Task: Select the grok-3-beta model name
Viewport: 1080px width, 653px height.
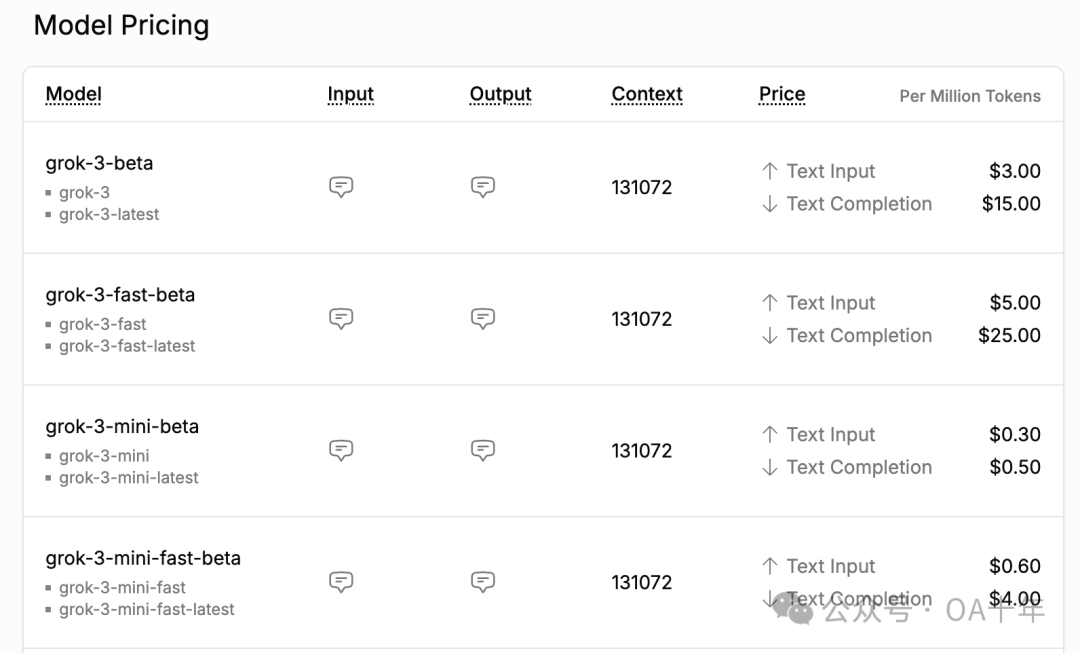Action: coord(99,163)
